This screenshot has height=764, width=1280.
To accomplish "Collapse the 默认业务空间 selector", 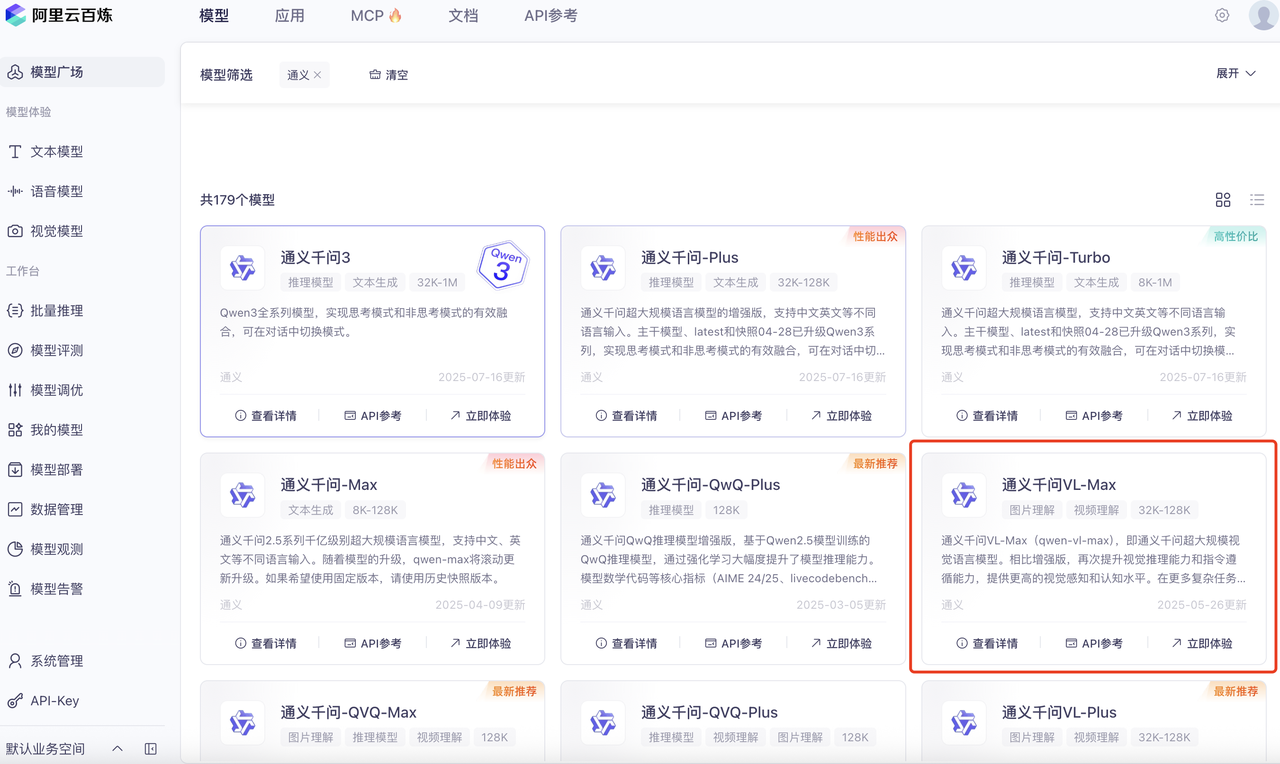I will 116,748.
